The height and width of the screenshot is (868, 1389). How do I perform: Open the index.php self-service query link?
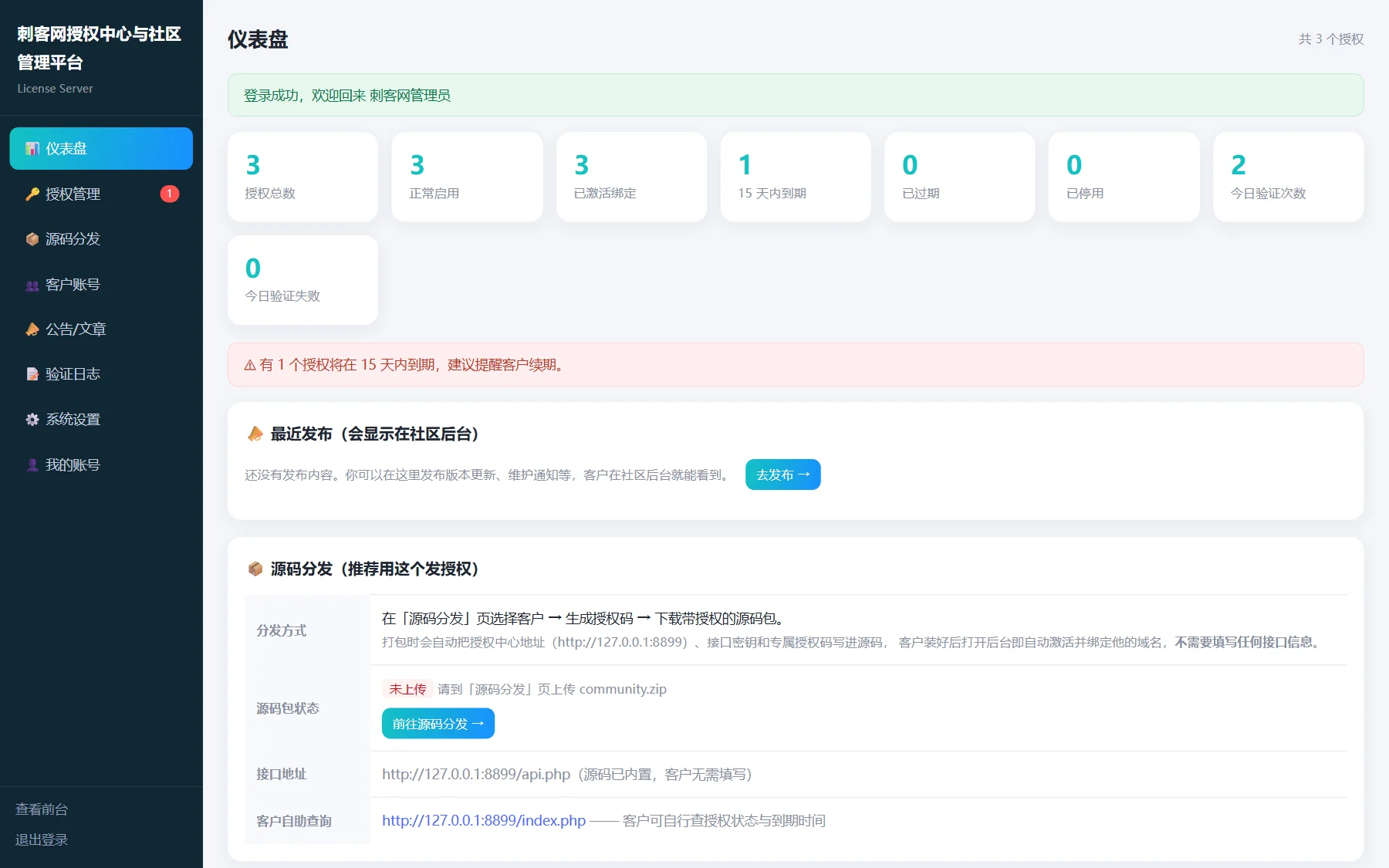(x=484, y=820)
